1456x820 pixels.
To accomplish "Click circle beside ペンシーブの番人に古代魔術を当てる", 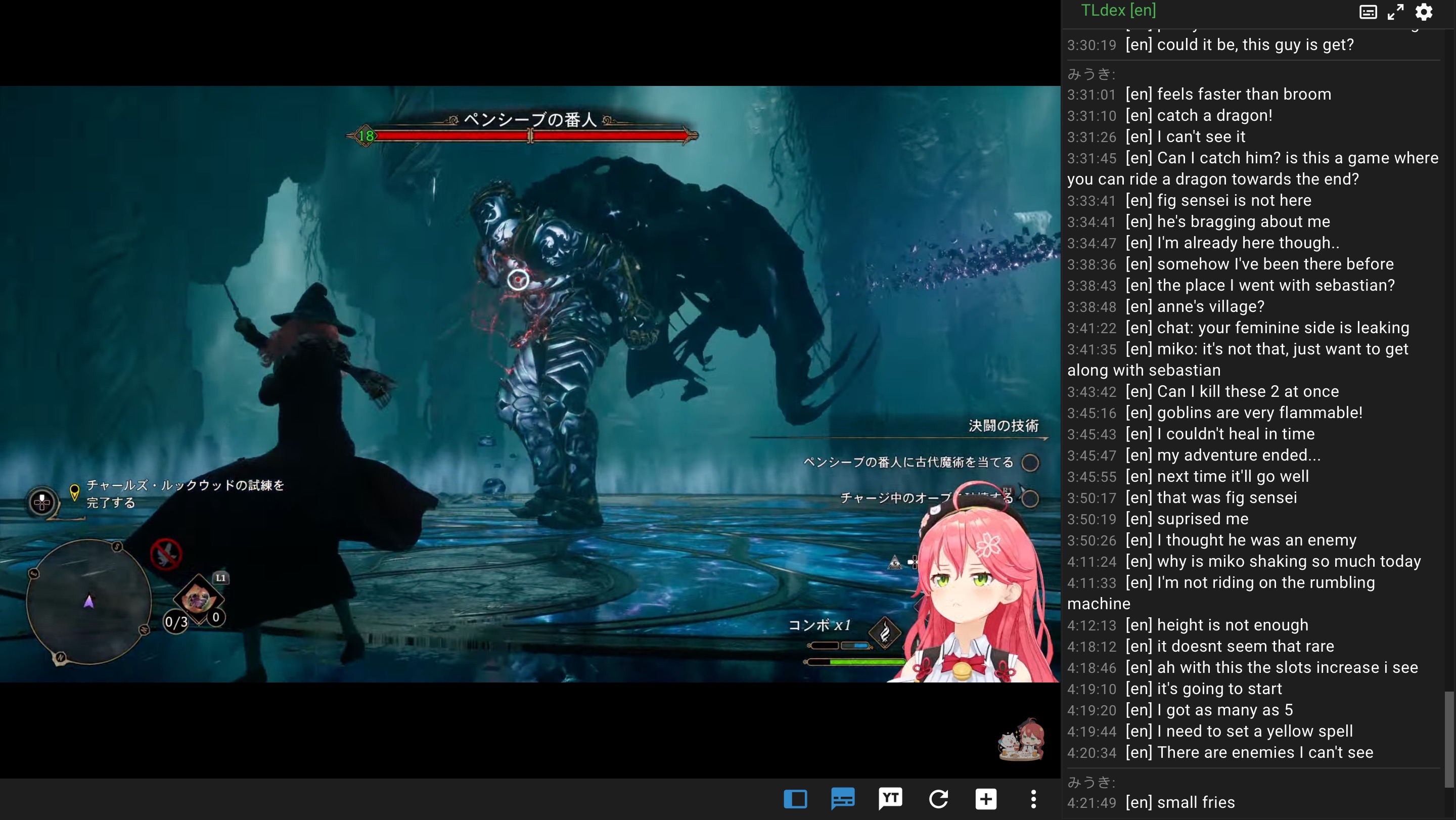I will click(1030, 462).
